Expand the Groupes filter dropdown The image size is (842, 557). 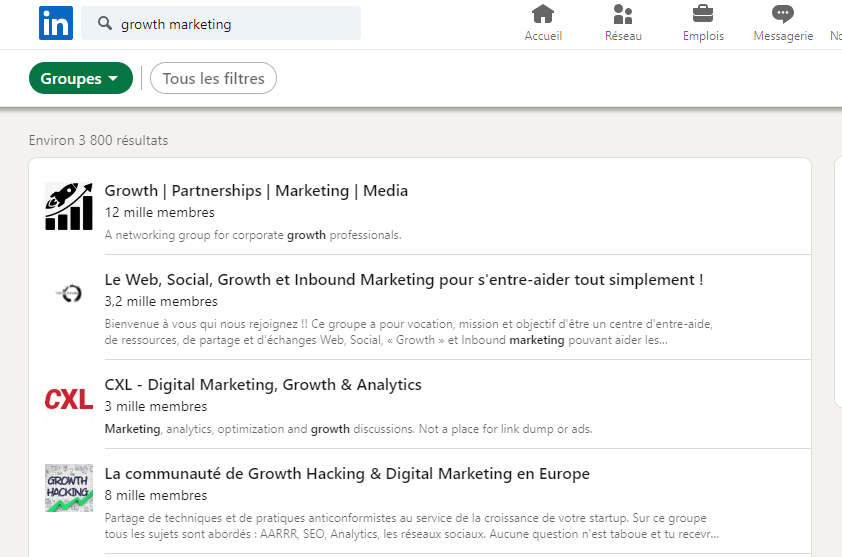[81, 79]
